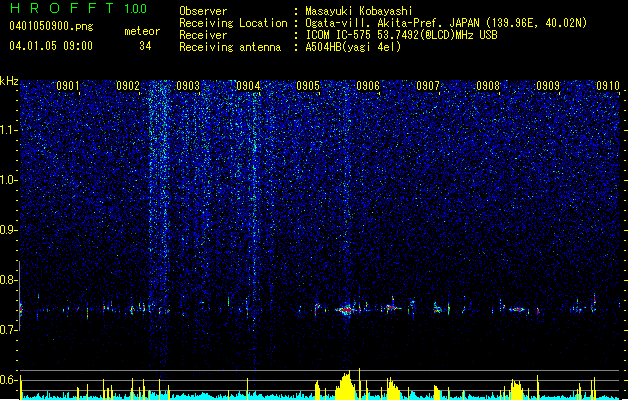The width and height of the screenshot is (629, 400).
Task: Click the 0908 time marker
Action: click(x=488, y=86)
